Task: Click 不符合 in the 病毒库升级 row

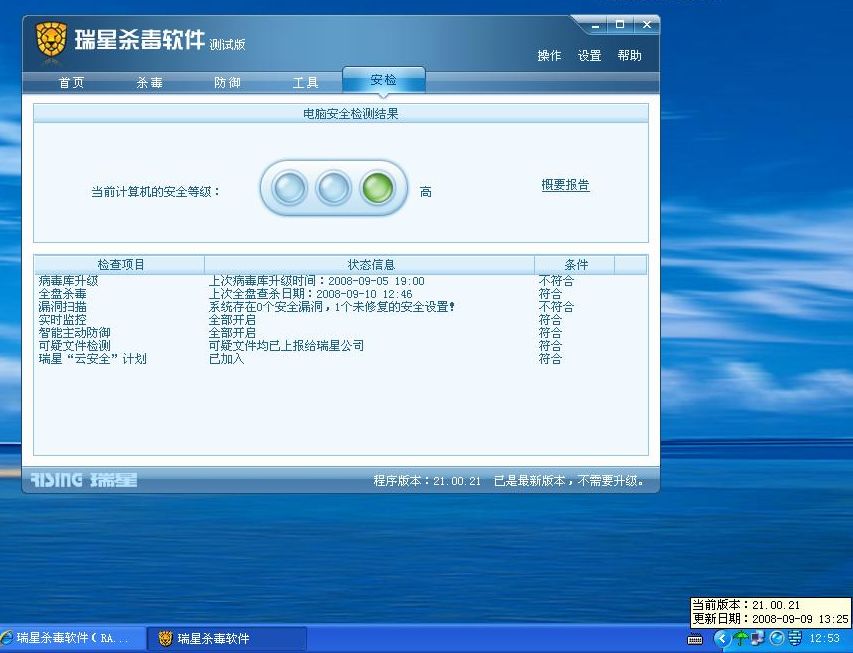Action: pyautogui.click(x=556, y=281)
